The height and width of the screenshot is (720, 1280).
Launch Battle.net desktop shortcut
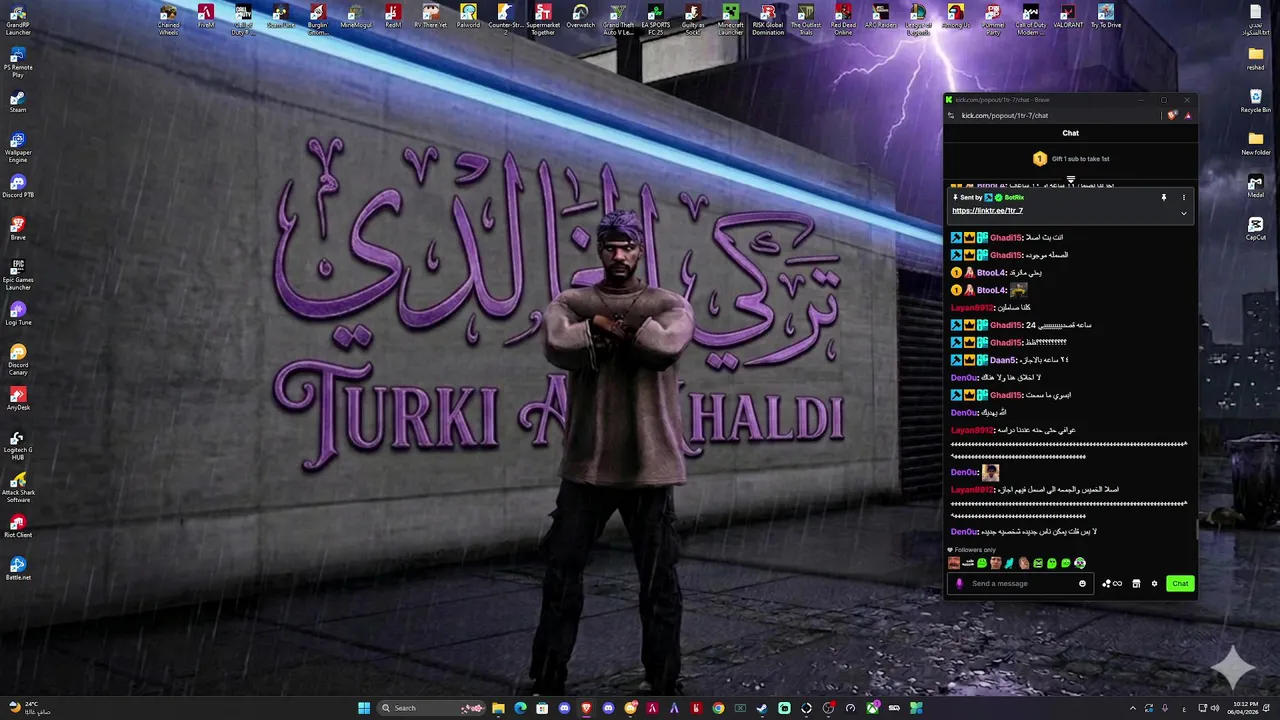pyautogui.click(x=18, y=569)
